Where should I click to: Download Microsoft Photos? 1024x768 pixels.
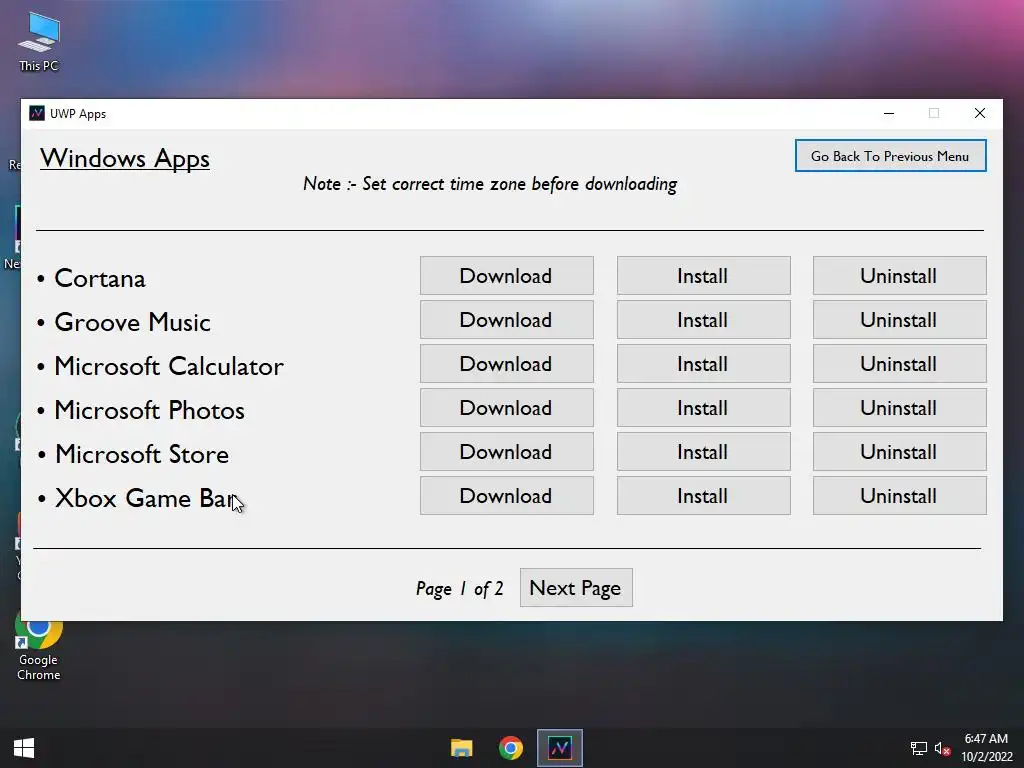(506, 408)
